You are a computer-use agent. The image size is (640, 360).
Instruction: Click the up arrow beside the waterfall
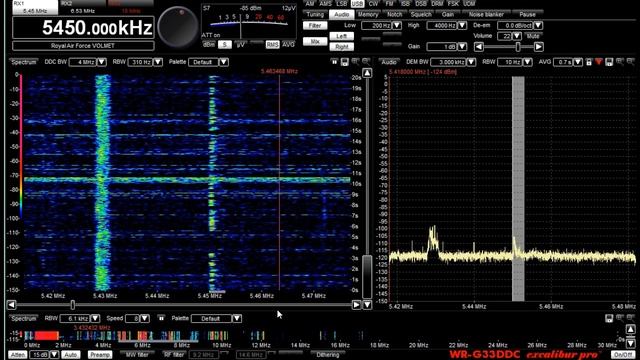(367, 73)
